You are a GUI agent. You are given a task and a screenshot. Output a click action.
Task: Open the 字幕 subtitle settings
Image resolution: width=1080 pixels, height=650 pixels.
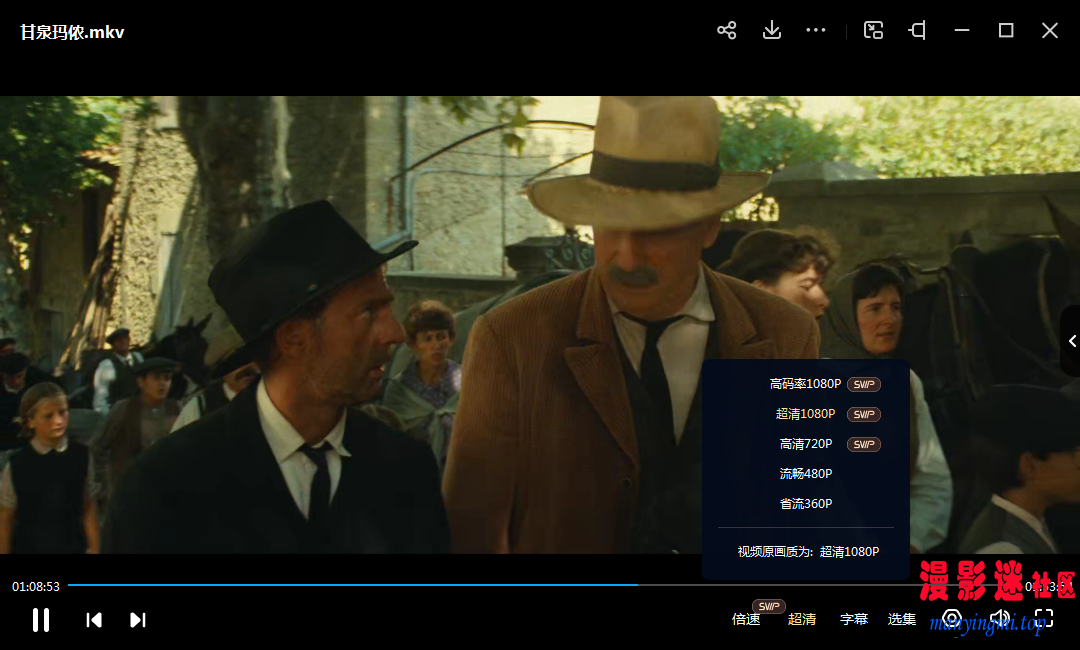pos(854,620)
